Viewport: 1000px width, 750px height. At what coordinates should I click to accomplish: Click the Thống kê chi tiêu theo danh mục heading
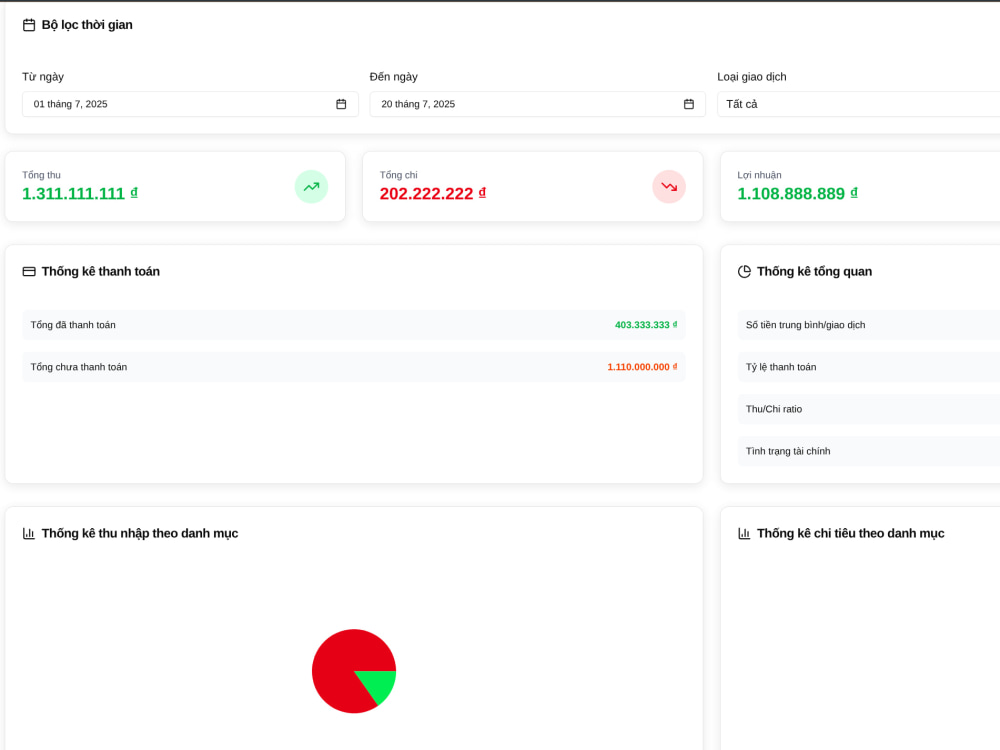pyautogui.click(x=850, y=533)
